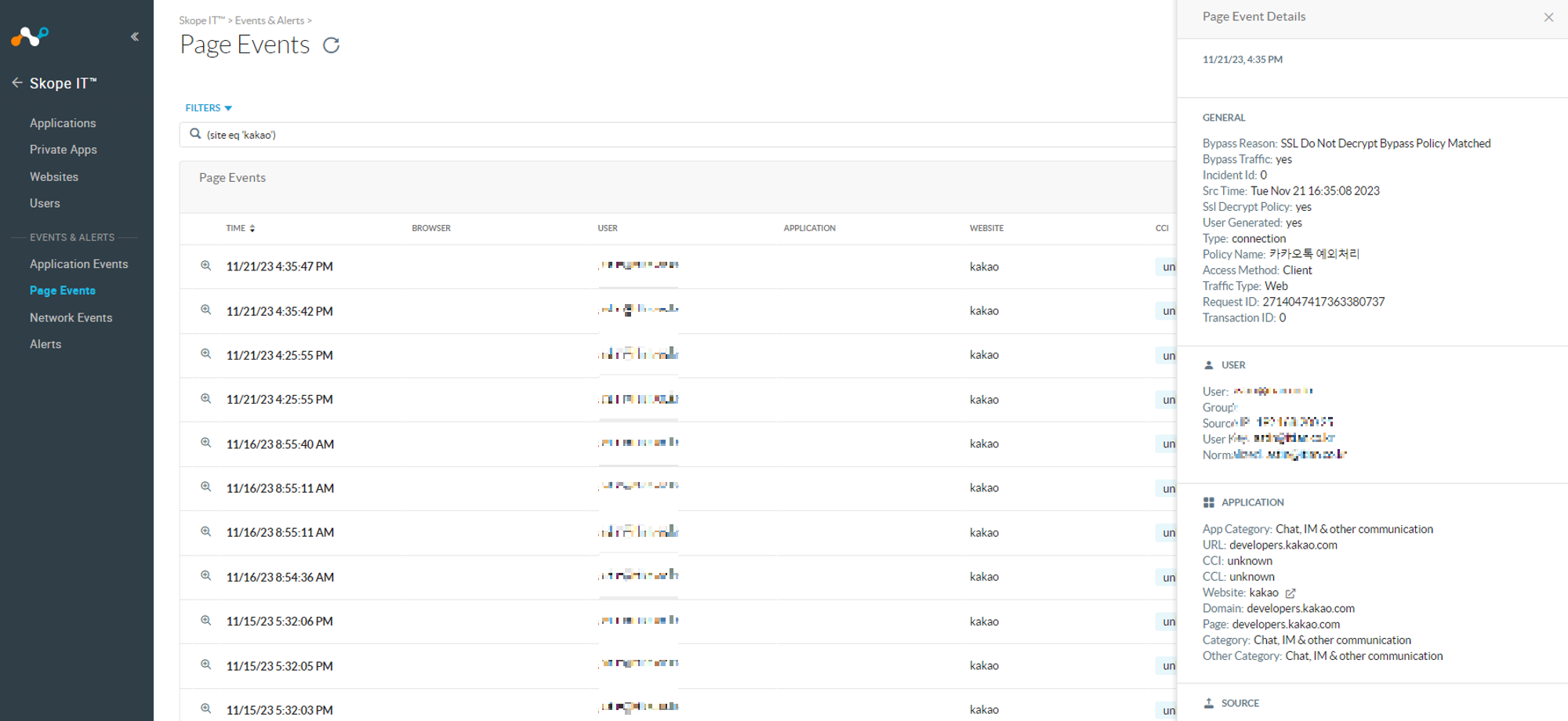Screen dimensions: 1568x721
Task: Click Bypass Reason SSL Do Not Decrypt text
Action: click(x=1385, y=143)
